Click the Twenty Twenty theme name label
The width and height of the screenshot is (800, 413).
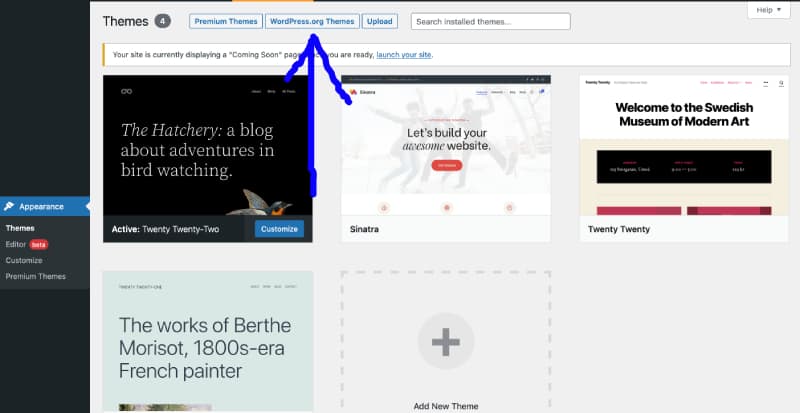pos(620,229)
